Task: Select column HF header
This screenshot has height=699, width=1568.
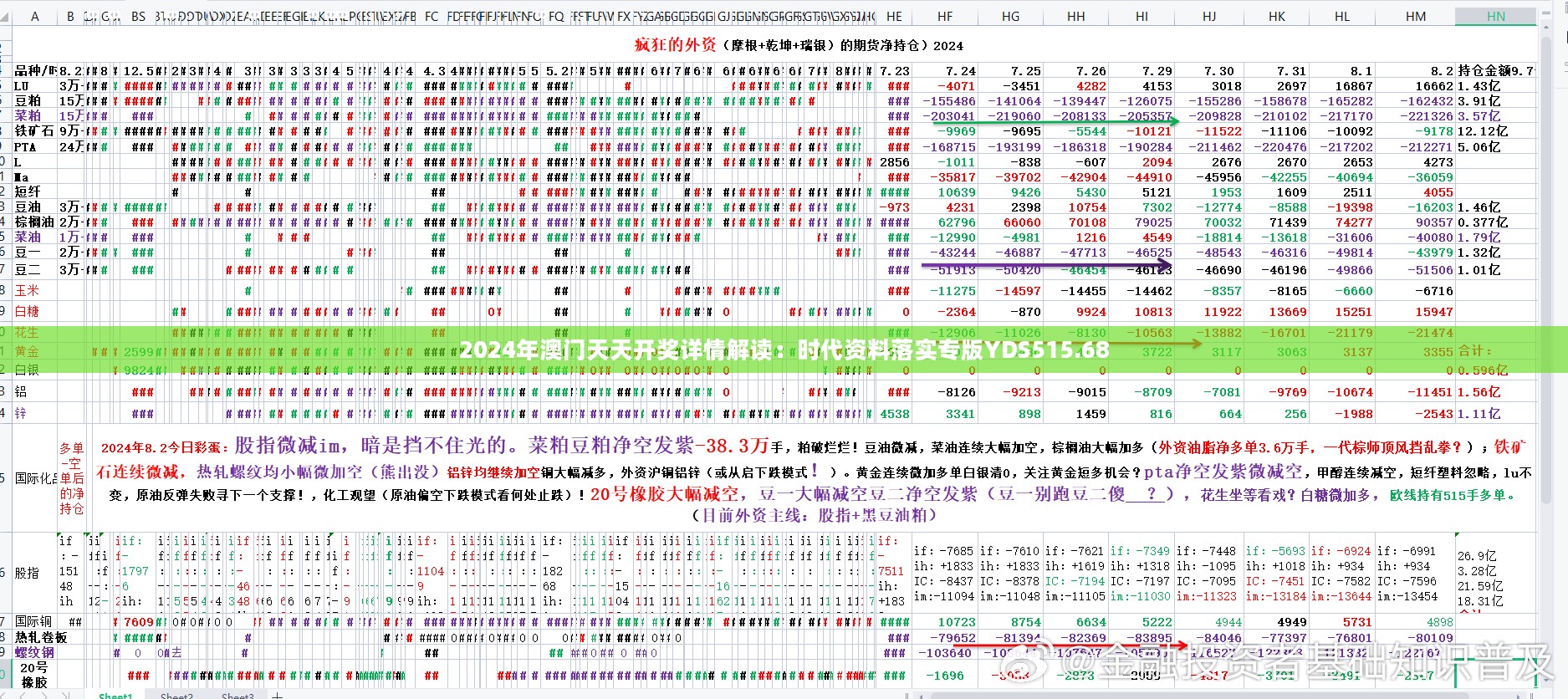Action: tap(945, 16)
